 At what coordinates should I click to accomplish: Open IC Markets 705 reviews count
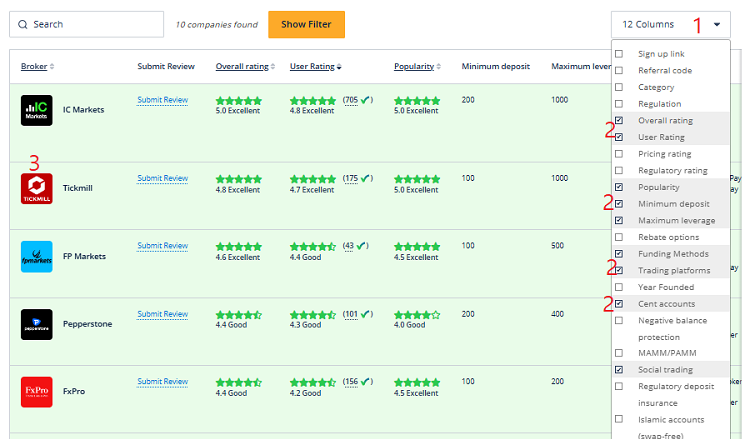351,100
